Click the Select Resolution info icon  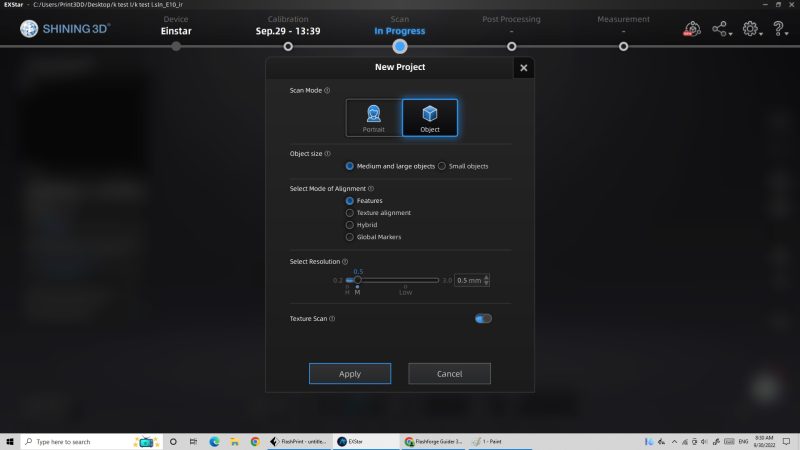(345, 261)
